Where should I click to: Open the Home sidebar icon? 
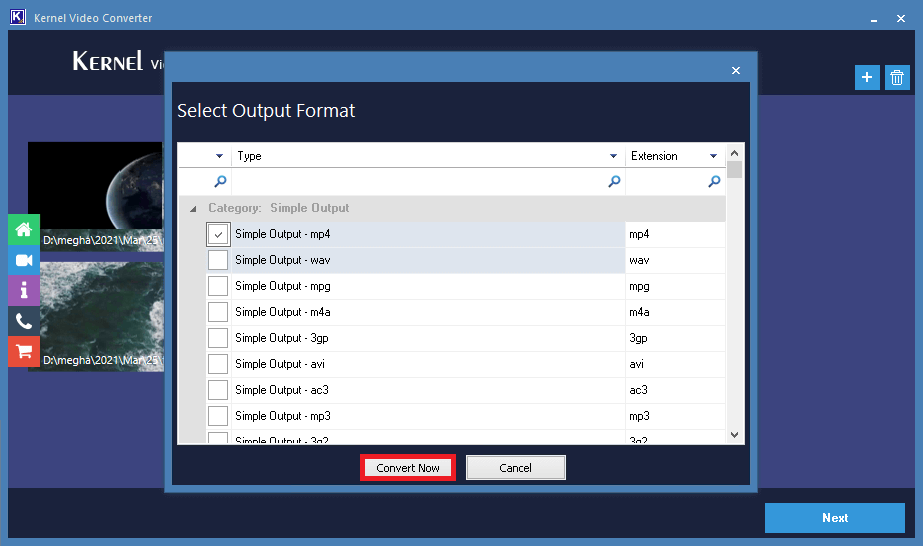coord(24,229)
